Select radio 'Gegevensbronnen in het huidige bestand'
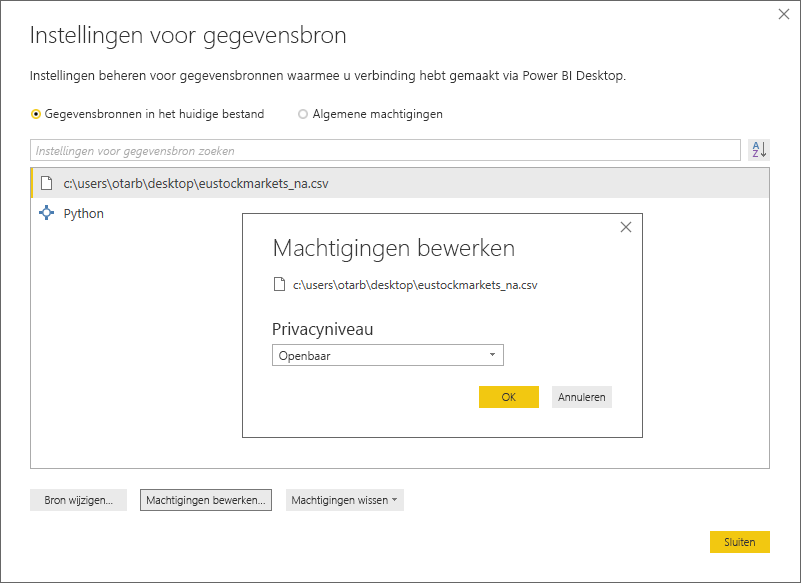This screenshot has width=801, height=583. [x=35, y=114]
